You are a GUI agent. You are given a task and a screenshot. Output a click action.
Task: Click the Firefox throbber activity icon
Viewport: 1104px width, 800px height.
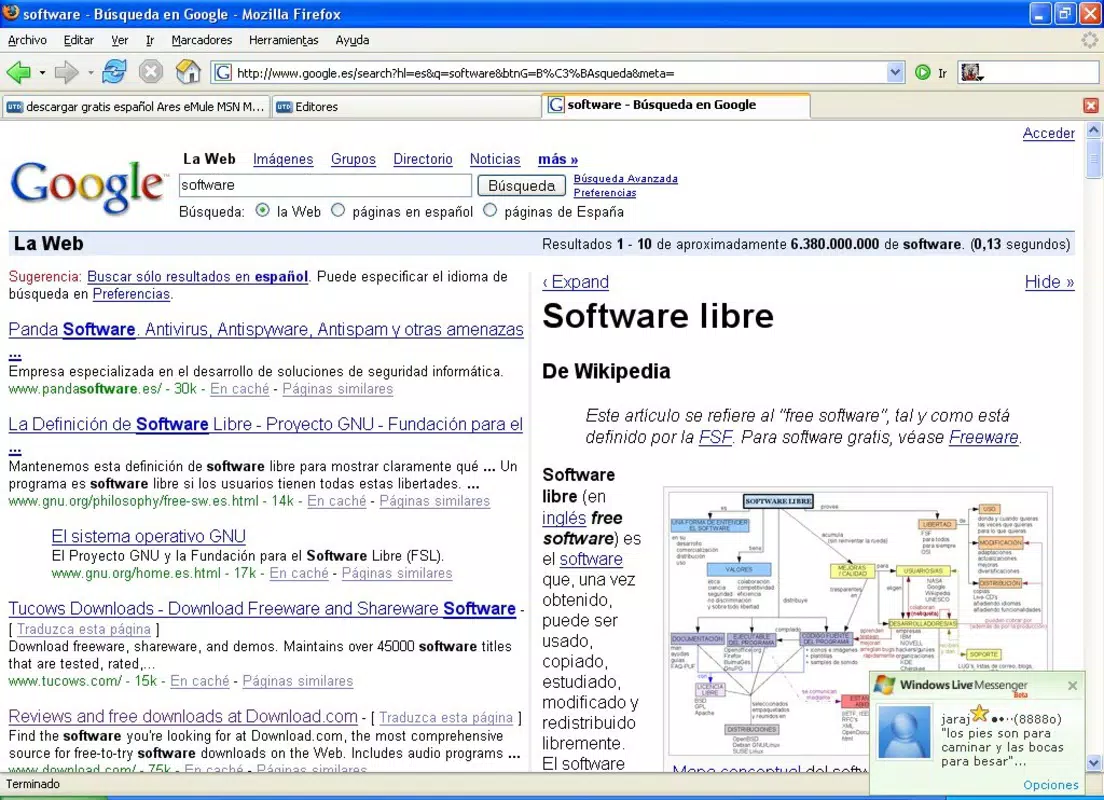pos(1089,40)
